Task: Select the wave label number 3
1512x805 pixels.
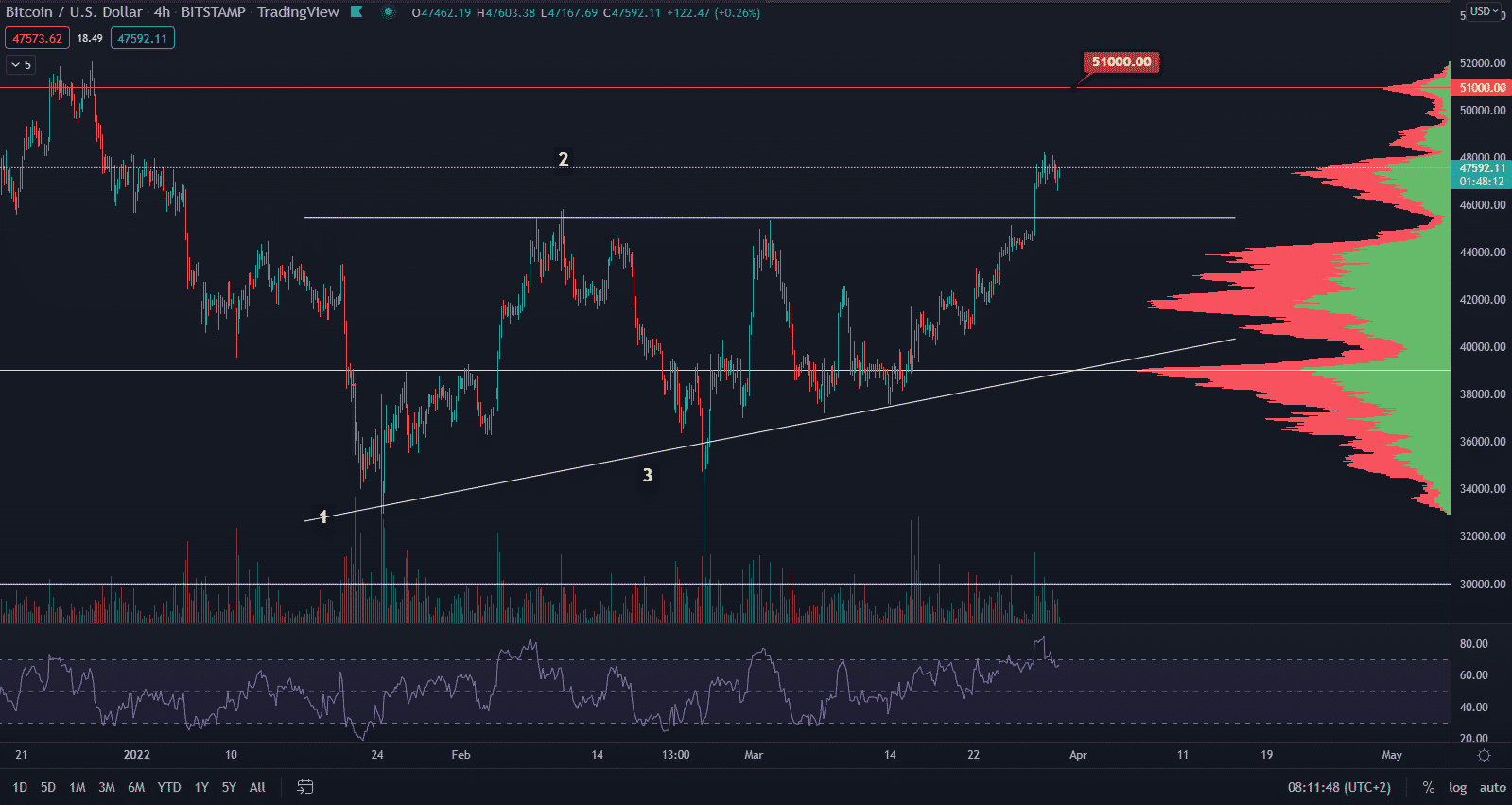Action: 648,475
